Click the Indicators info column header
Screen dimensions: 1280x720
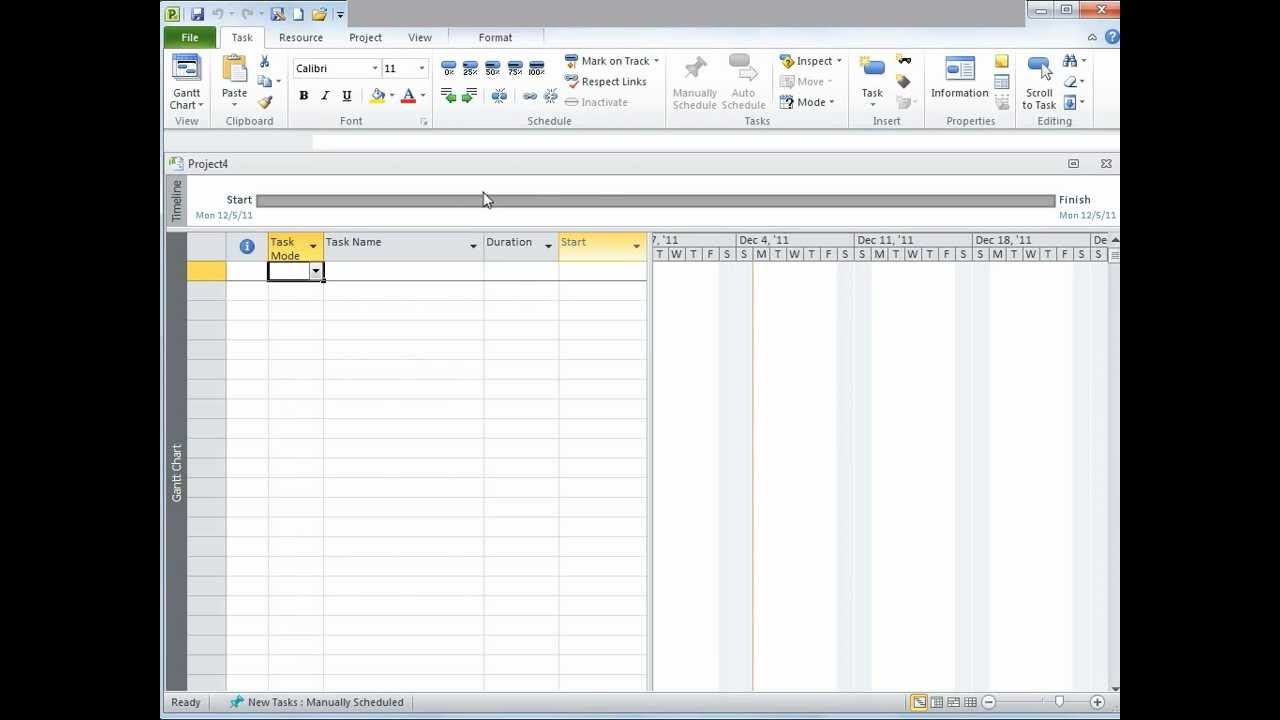[247, 246]
